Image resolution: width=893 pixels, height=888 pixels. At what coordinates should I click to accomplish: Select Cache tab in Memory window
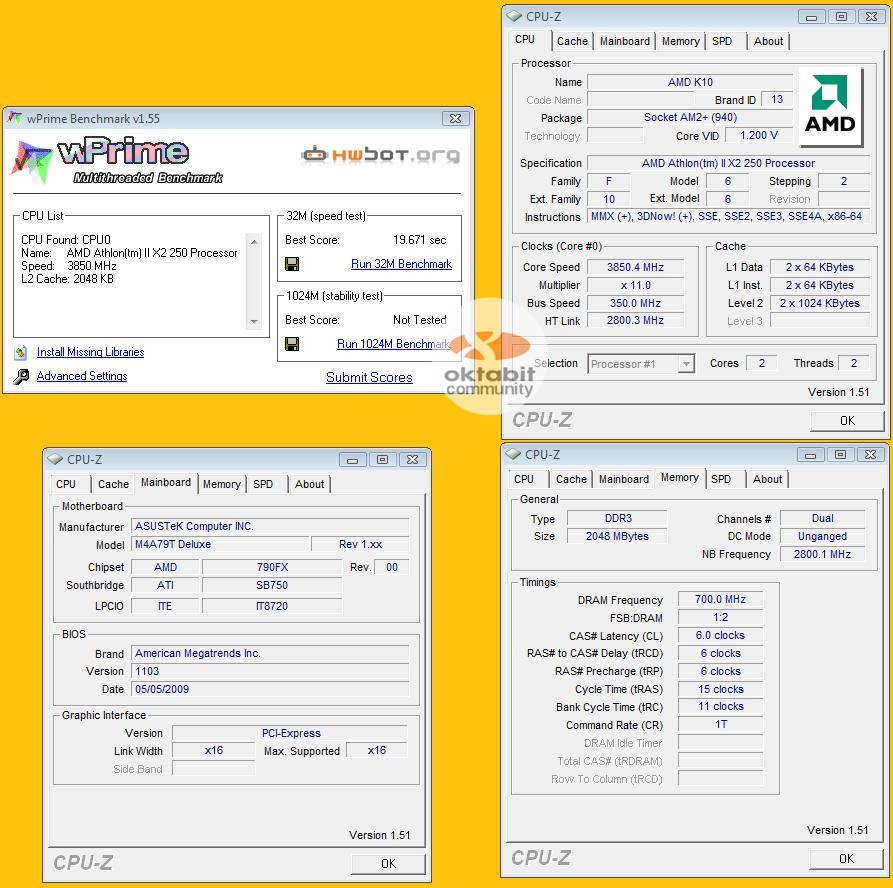tap(571, 479)
